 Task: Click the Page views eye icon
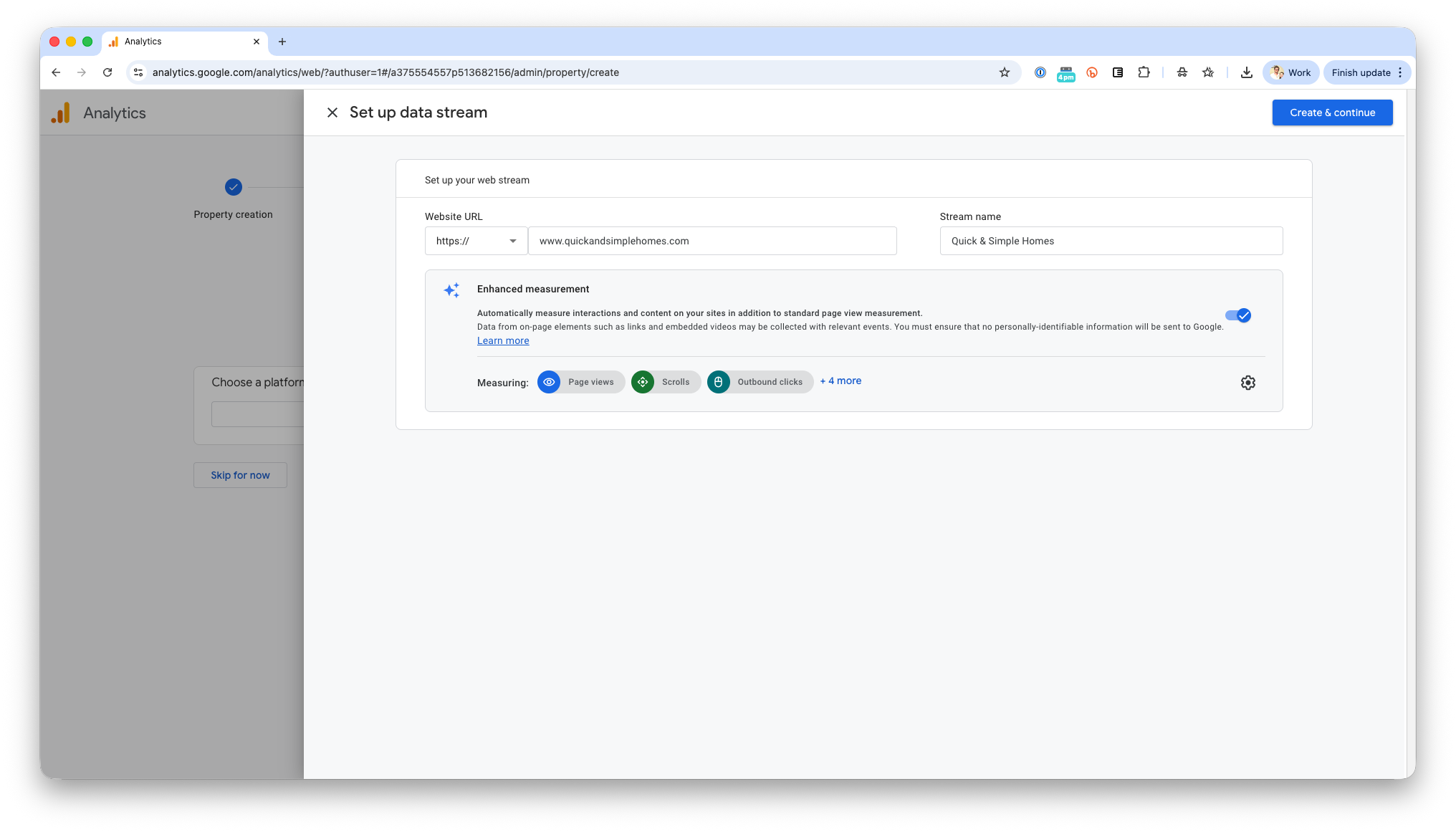549,382
